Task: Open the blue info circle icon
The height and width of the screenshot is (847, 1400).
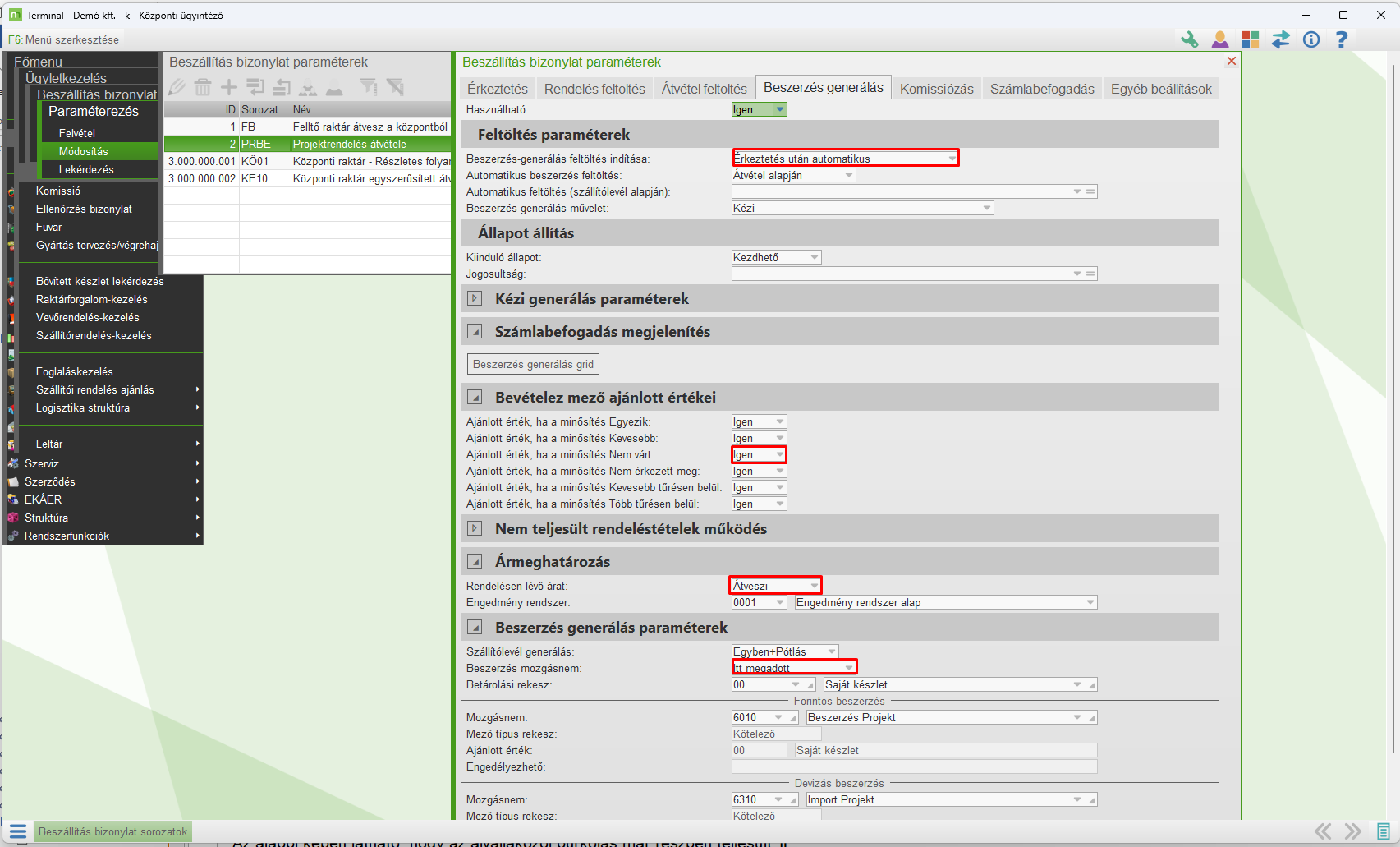Action: [1311, 39]
